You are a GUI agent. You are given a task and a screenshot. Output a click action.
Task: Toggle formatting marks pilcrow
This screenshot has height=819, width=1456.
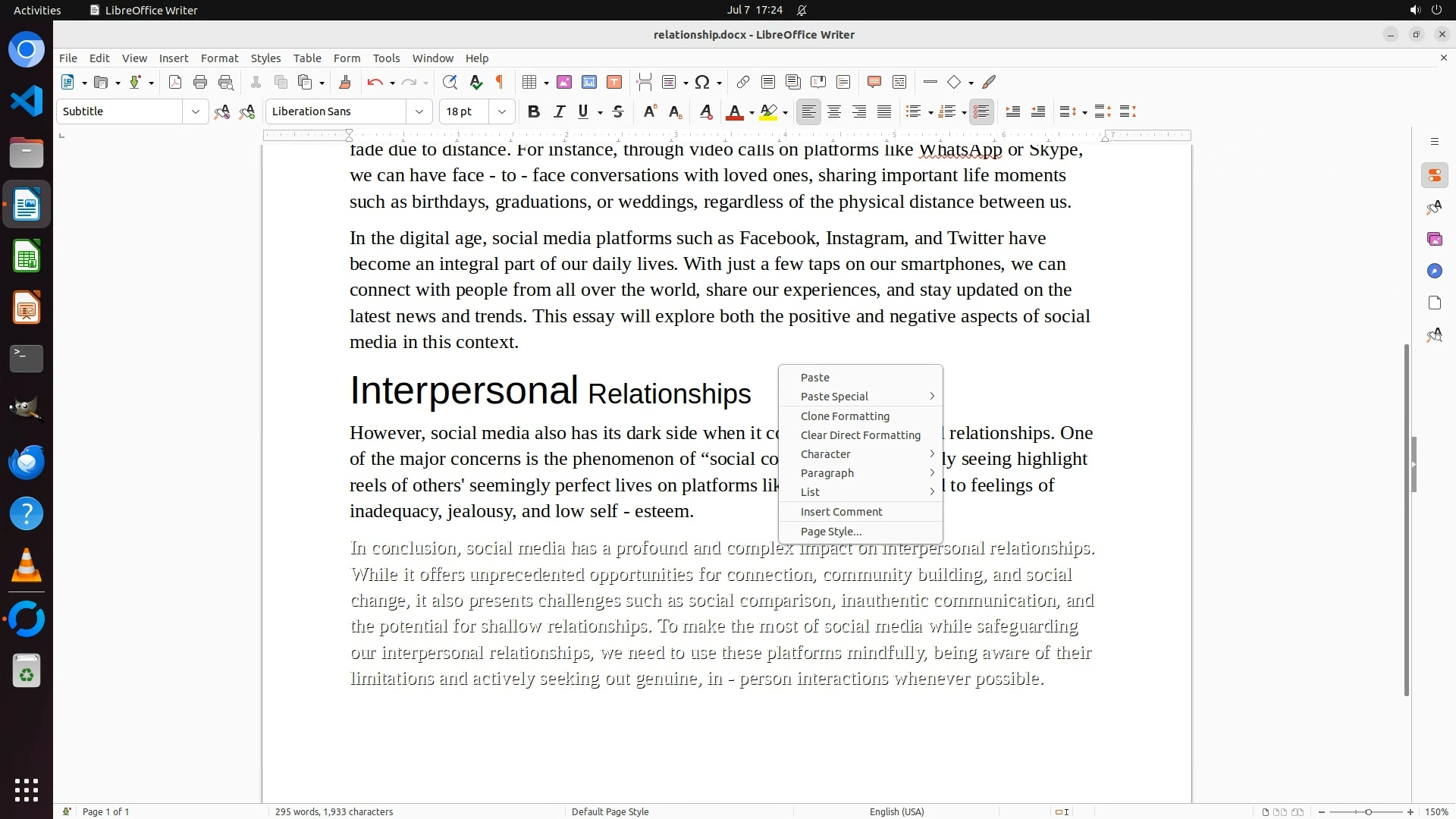500,82
